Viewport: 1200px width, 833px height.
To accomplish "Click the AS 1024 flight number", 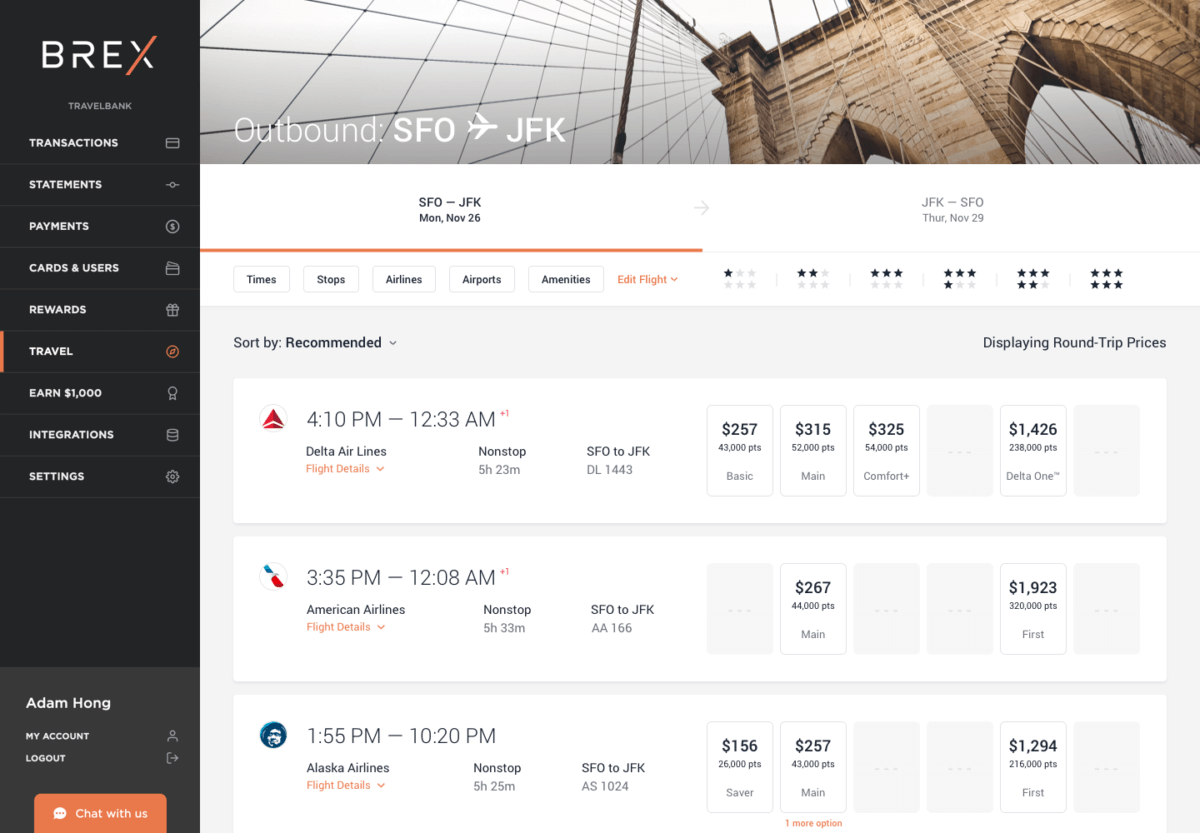I will coord(605,786).
